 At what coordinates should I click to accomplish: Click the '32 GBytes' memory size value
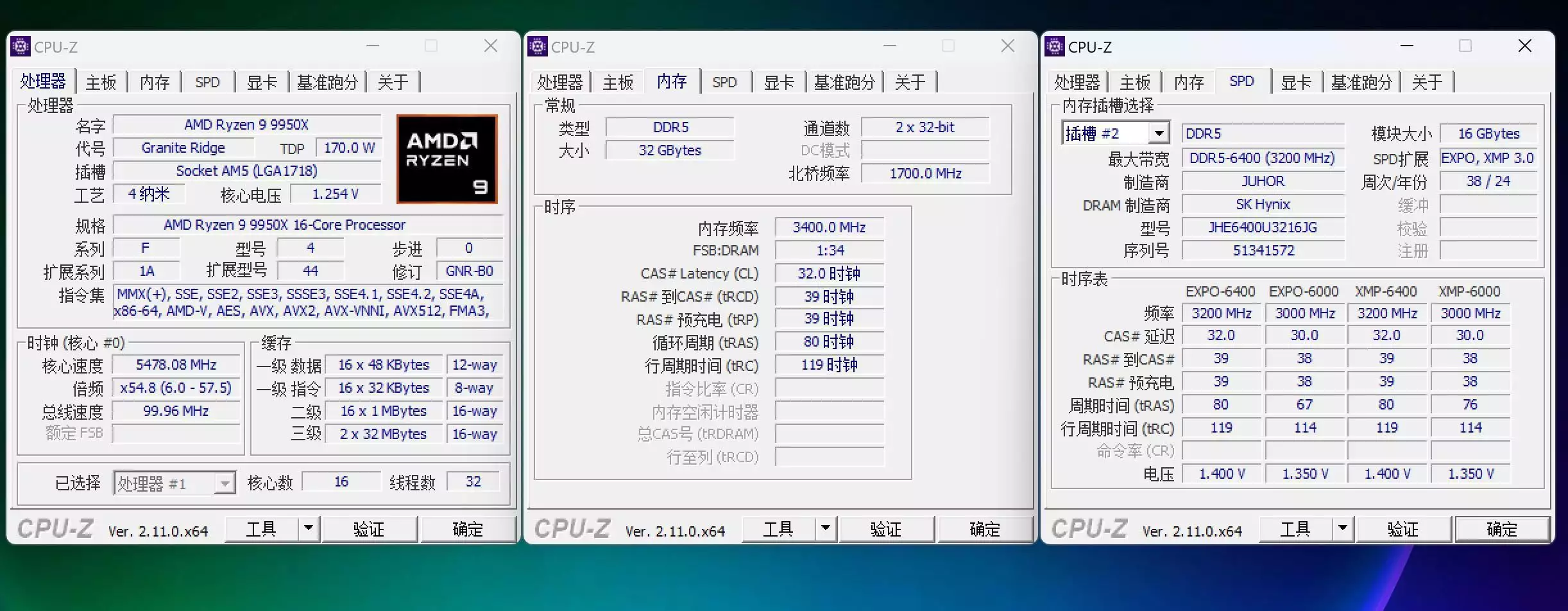click(670, 150)
